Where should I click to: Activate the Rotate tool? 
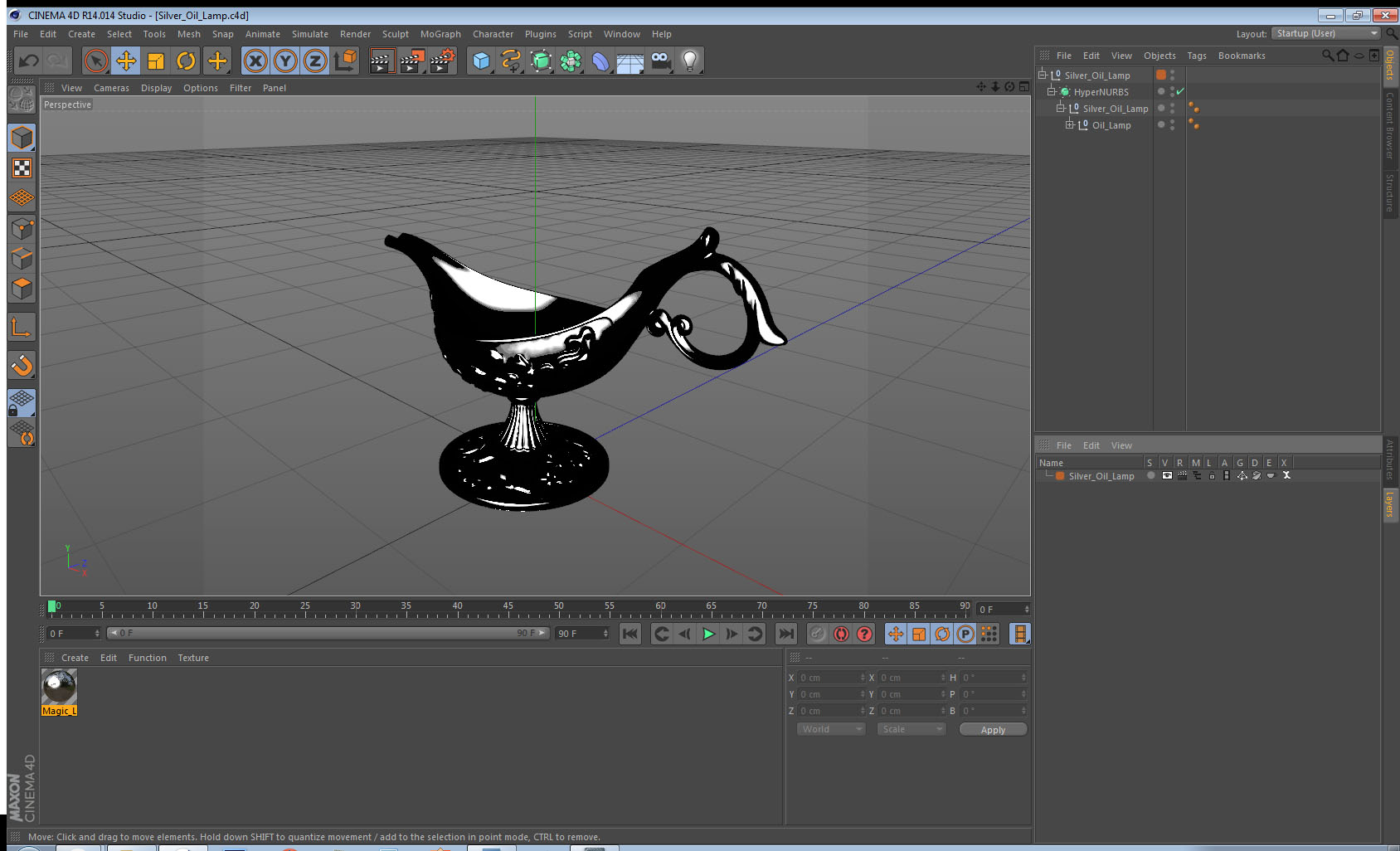pos(187,61)
